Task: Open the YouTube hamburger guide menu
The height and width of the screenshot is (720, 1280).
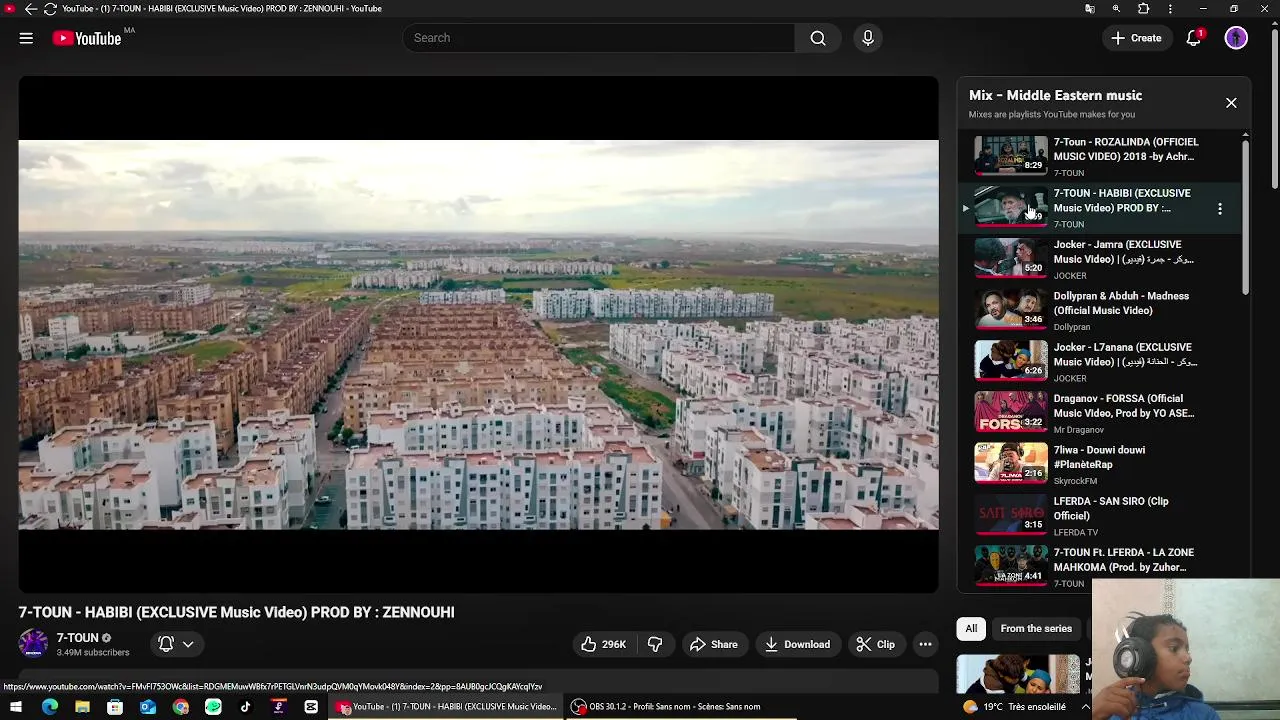Action: click(26, 38)
